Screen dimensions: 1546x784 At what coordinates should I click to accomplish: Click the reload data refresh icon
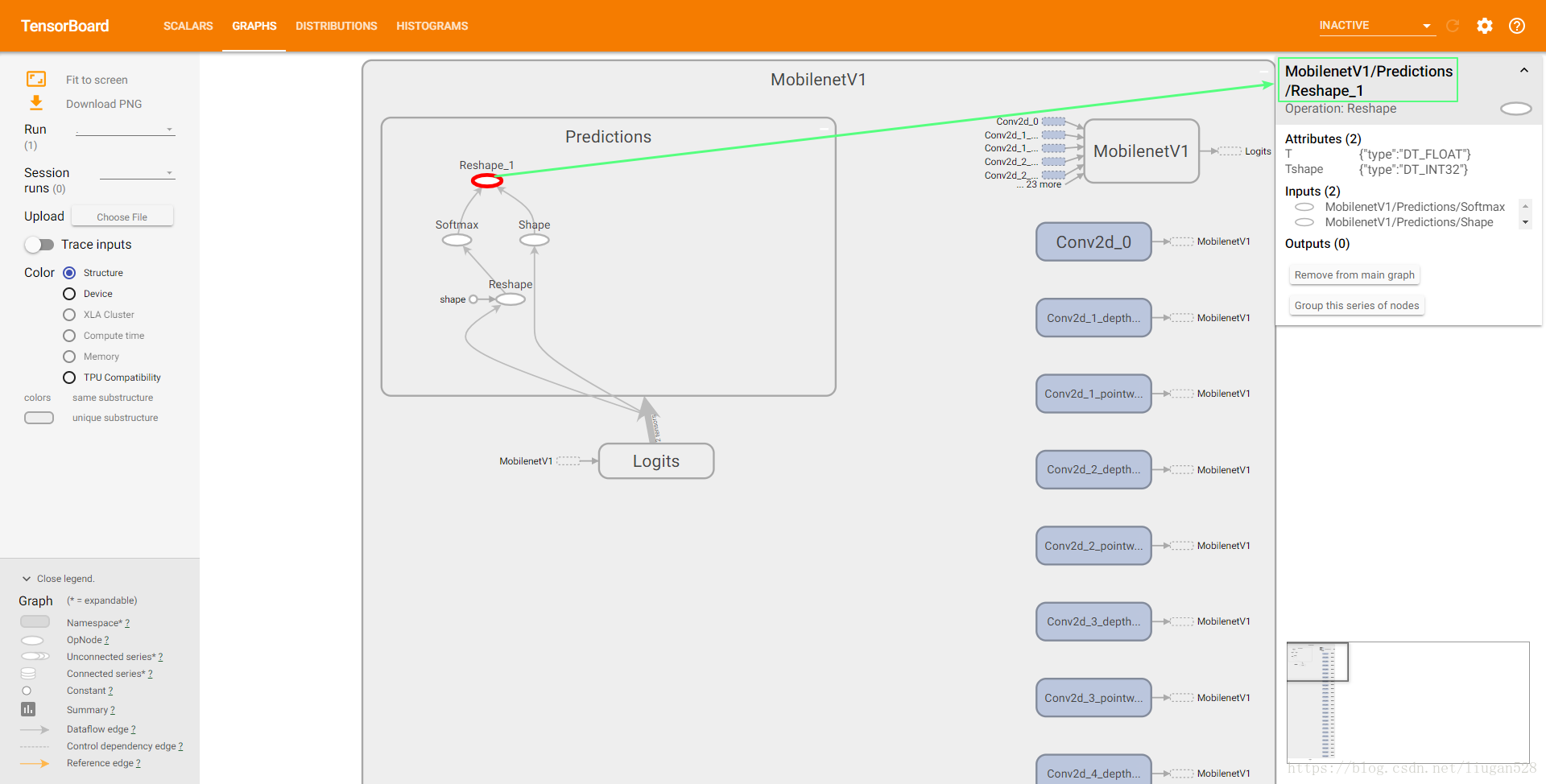(1453, 26)
